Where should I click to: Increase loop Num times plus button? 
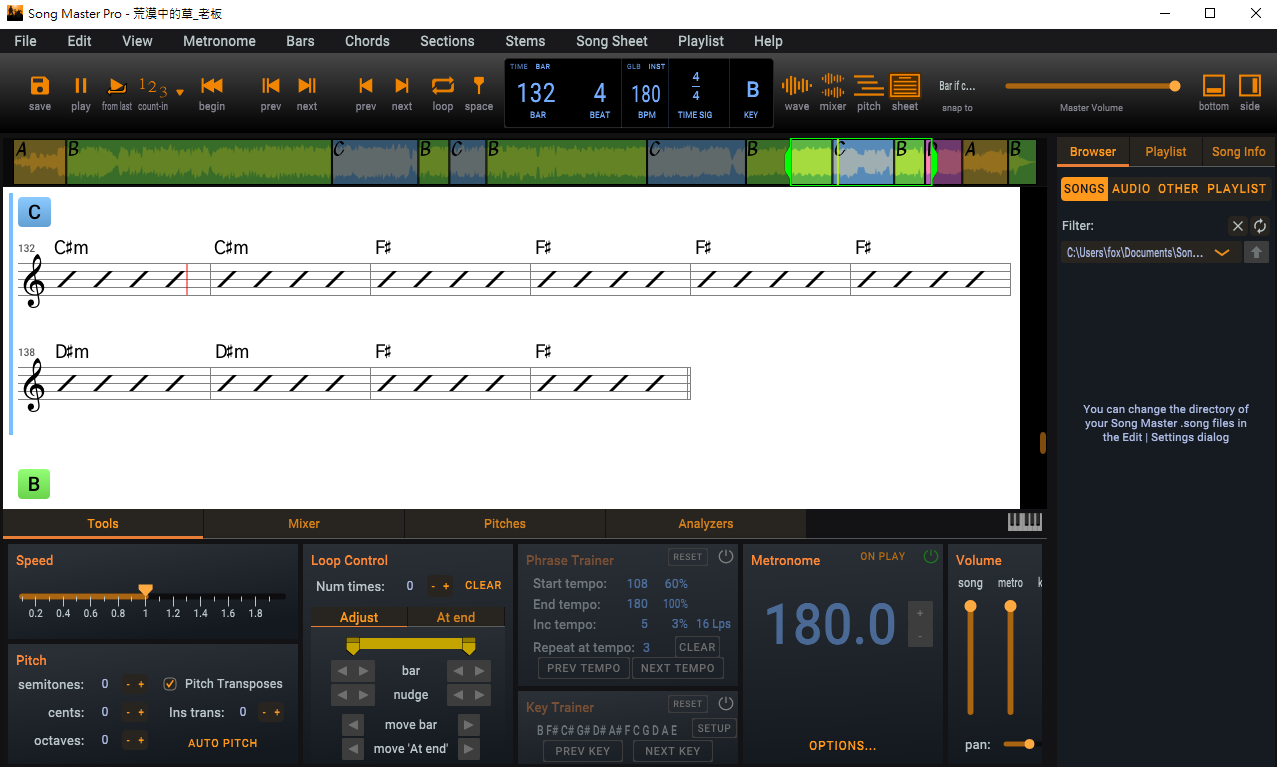point(446,586)
